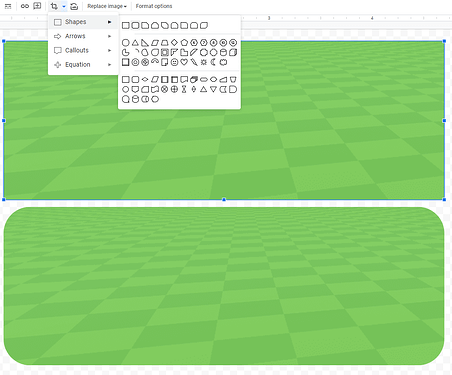452x375 pixels.
Task: Choose the round diagonal corners rectangle shape
Action: 204,25
